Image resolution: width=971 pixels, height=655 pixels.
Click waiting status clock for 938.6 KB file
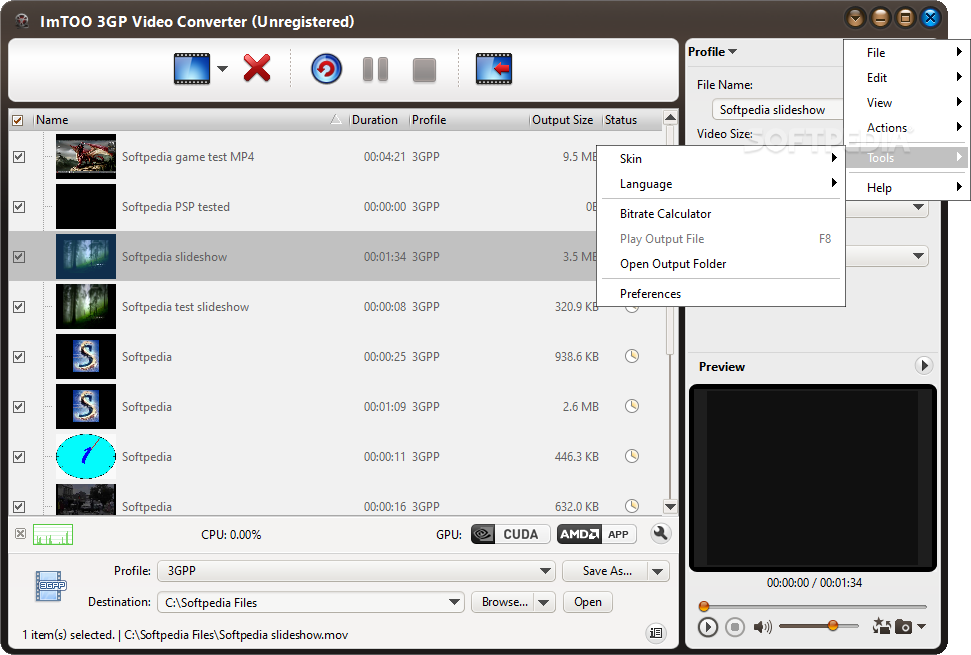pos(632,356)
